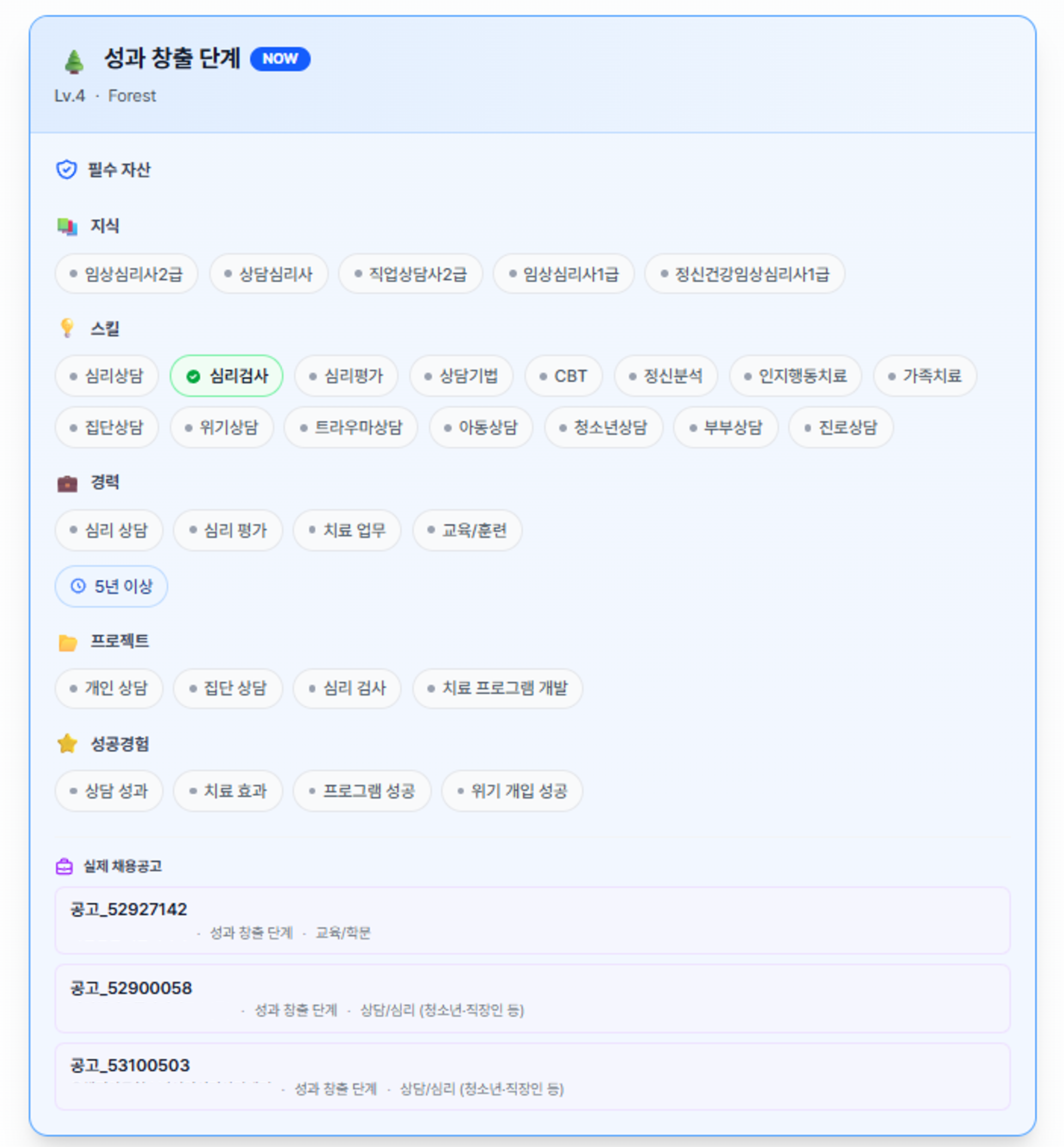Toggle the 심리상담 skill chip
Image resolution: width=1064 pixels, height=1147 pixels.
click(x=107, y=375)
